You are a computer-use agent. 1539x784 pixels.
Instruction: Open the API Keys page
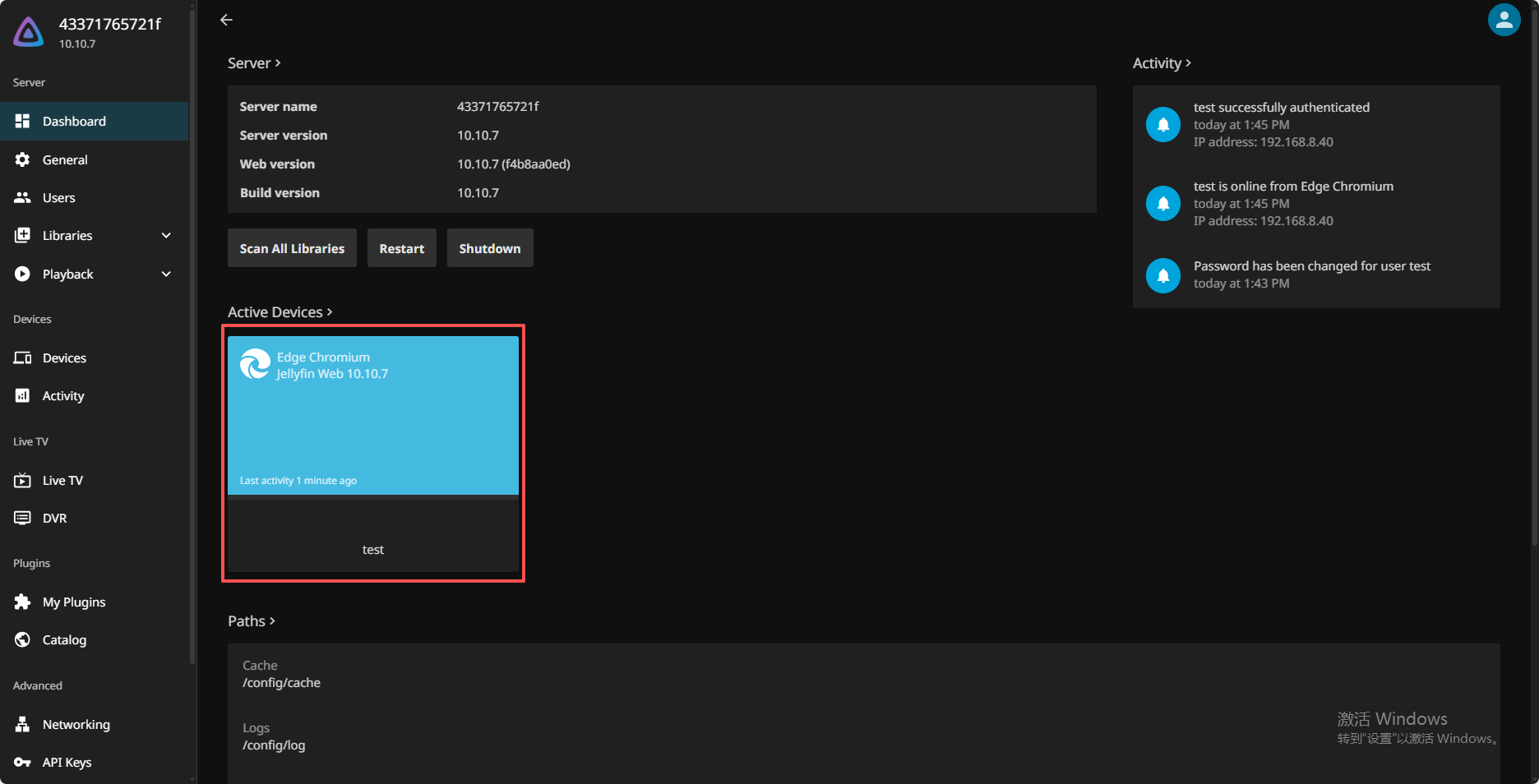point(95,762)
